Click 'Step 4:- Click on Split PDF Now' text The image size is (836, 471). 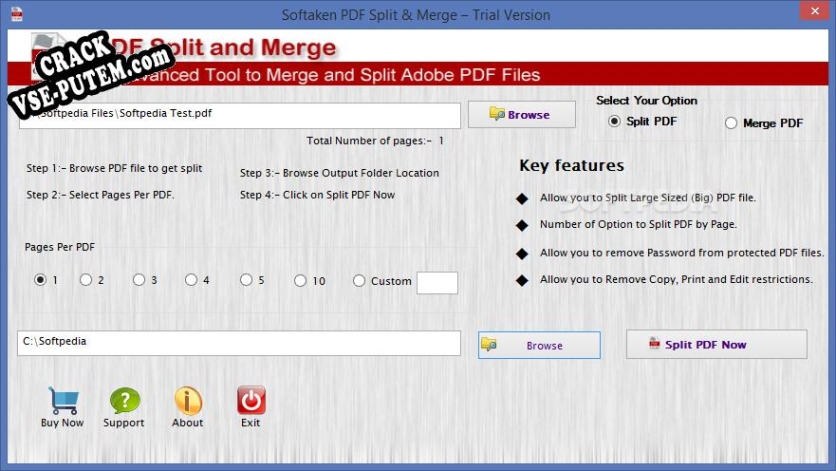pos(317,195)
